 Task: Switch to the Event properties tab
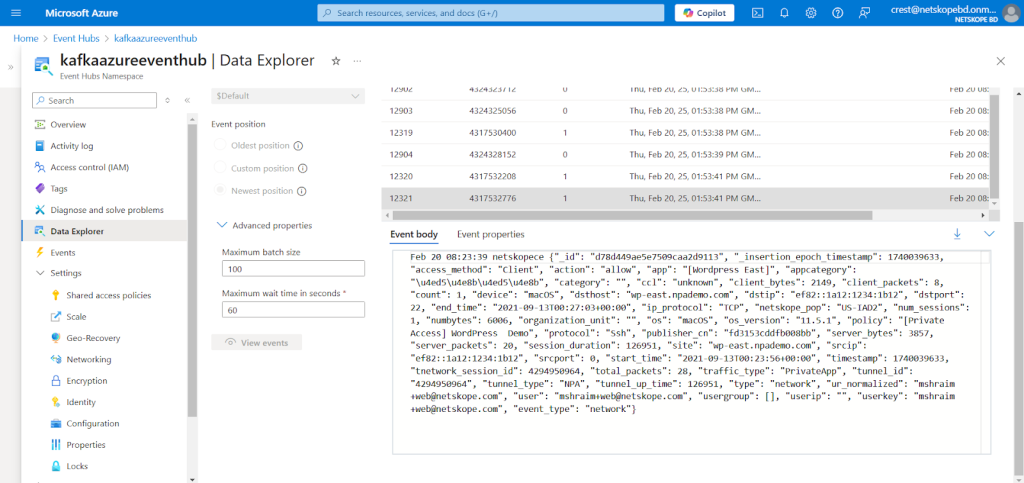click(x=490, y=234)
